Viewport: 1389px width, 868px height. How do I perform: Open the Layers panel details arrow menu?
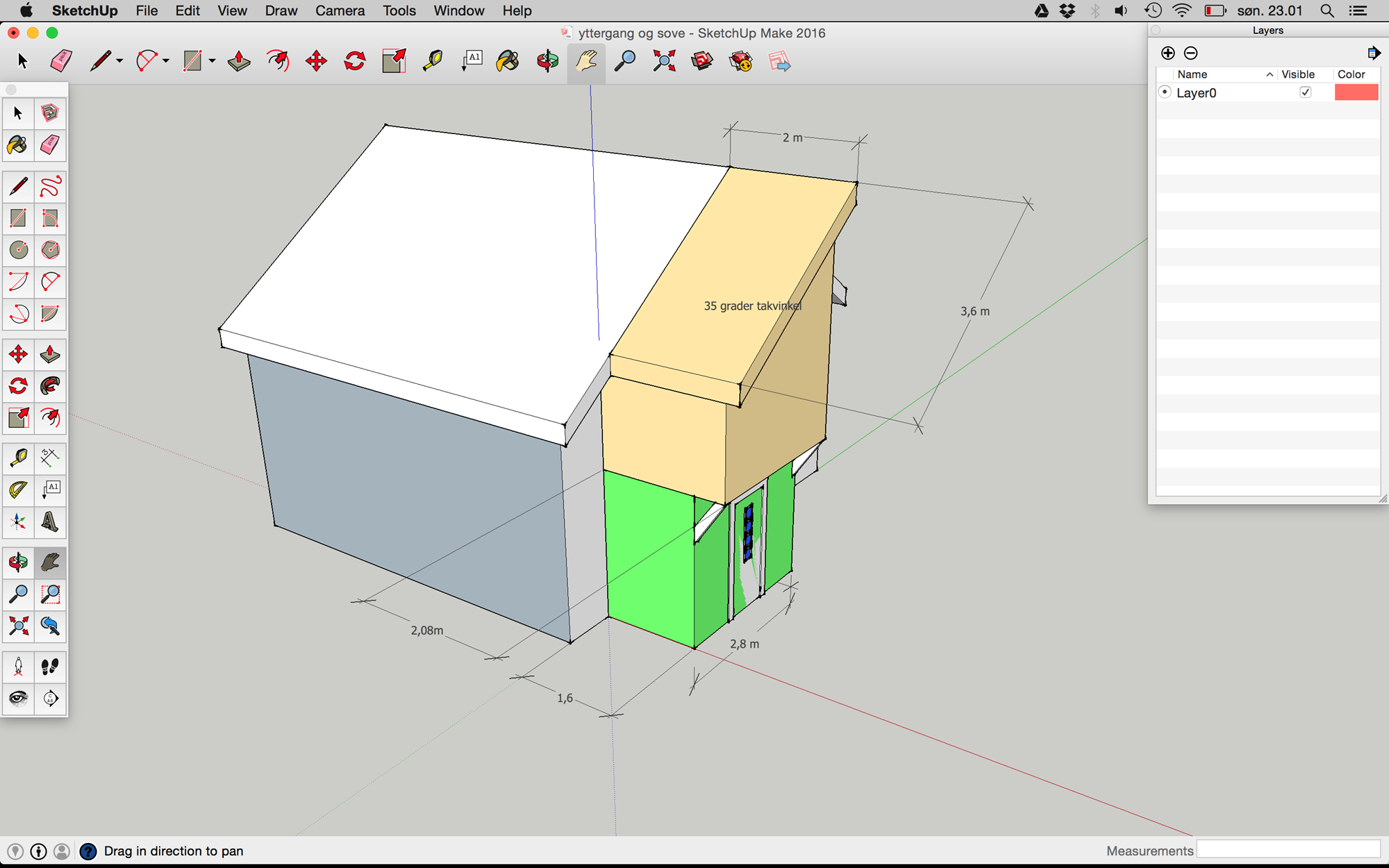click(x=1373, y=53)
